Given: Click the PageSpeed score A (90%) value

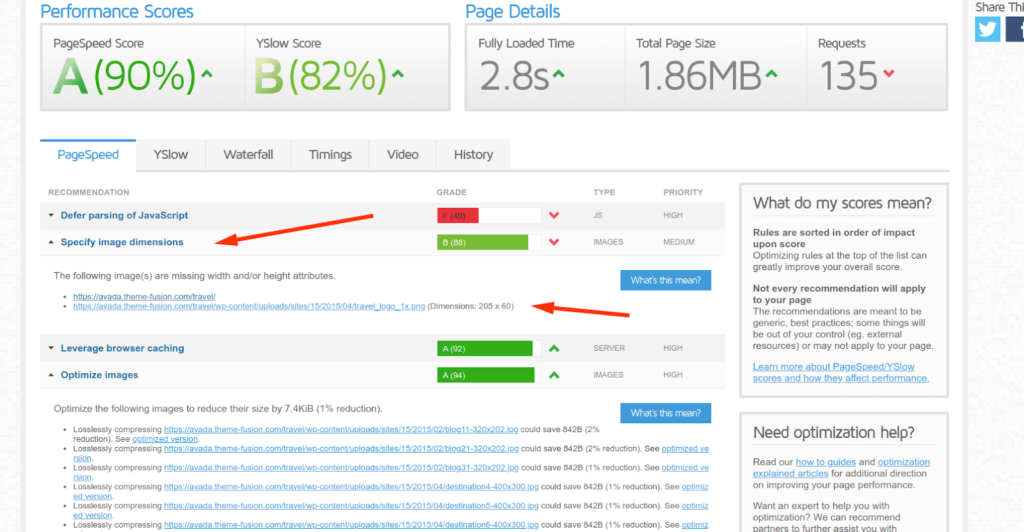Looking at the screenshot, I should (x=125, y=76).
